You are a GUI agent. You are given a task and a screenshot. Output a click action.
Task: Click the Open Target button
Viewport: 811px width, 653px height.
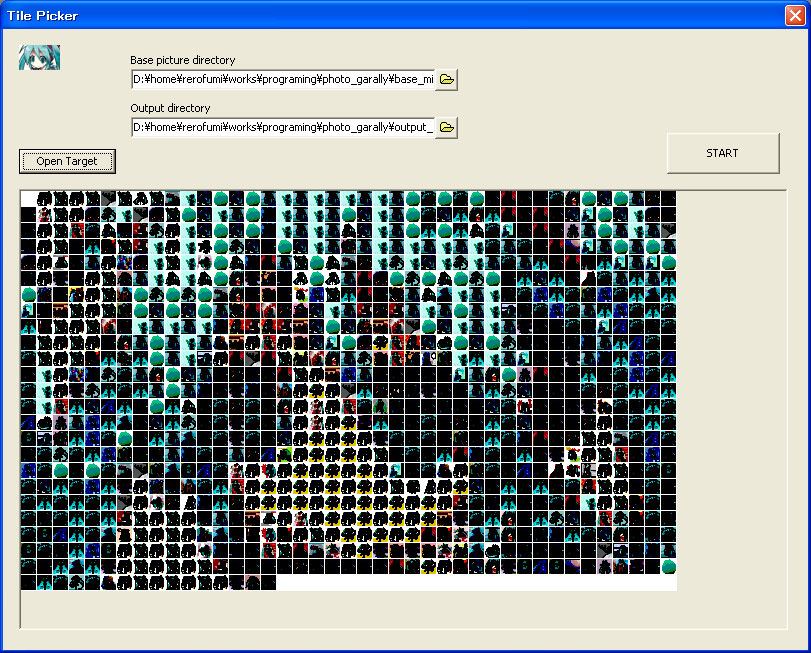[67, 161]
